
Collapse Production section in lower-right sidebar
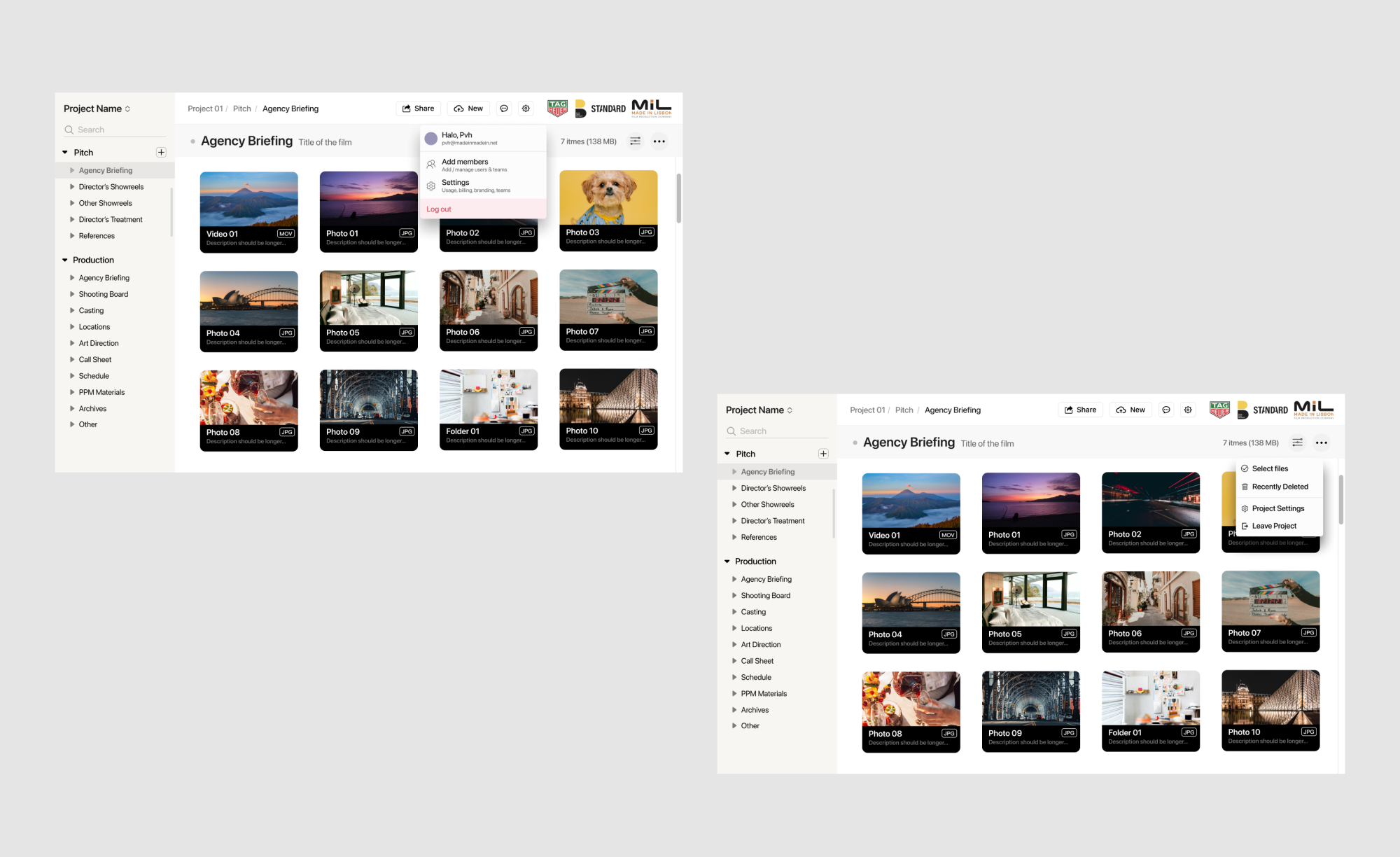click(727, 562)
